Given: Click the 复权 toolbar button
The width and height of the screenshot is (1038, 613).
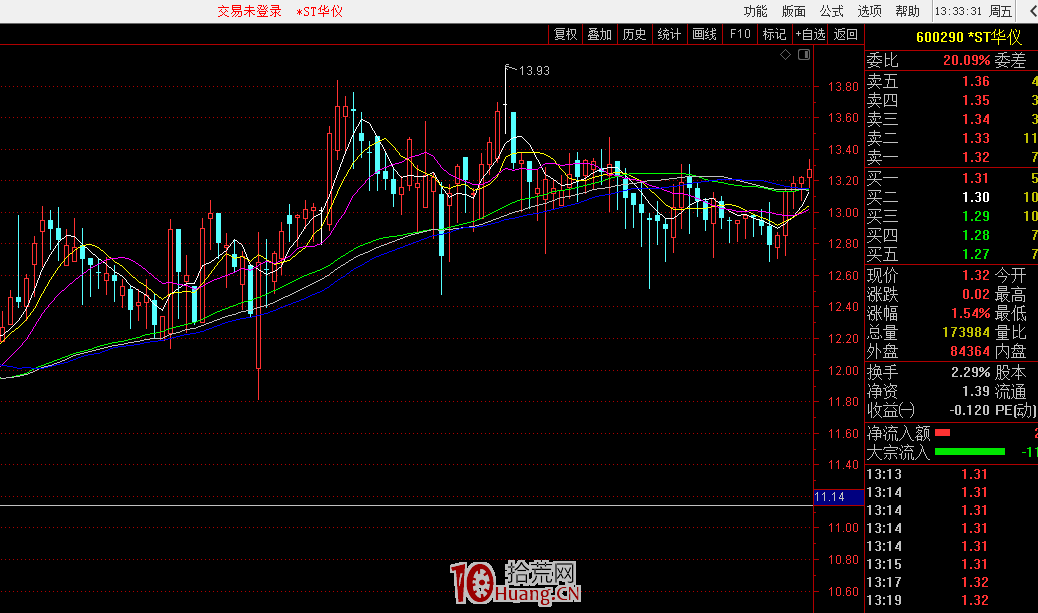Looking at the screenshot, I should click(565, 34).
